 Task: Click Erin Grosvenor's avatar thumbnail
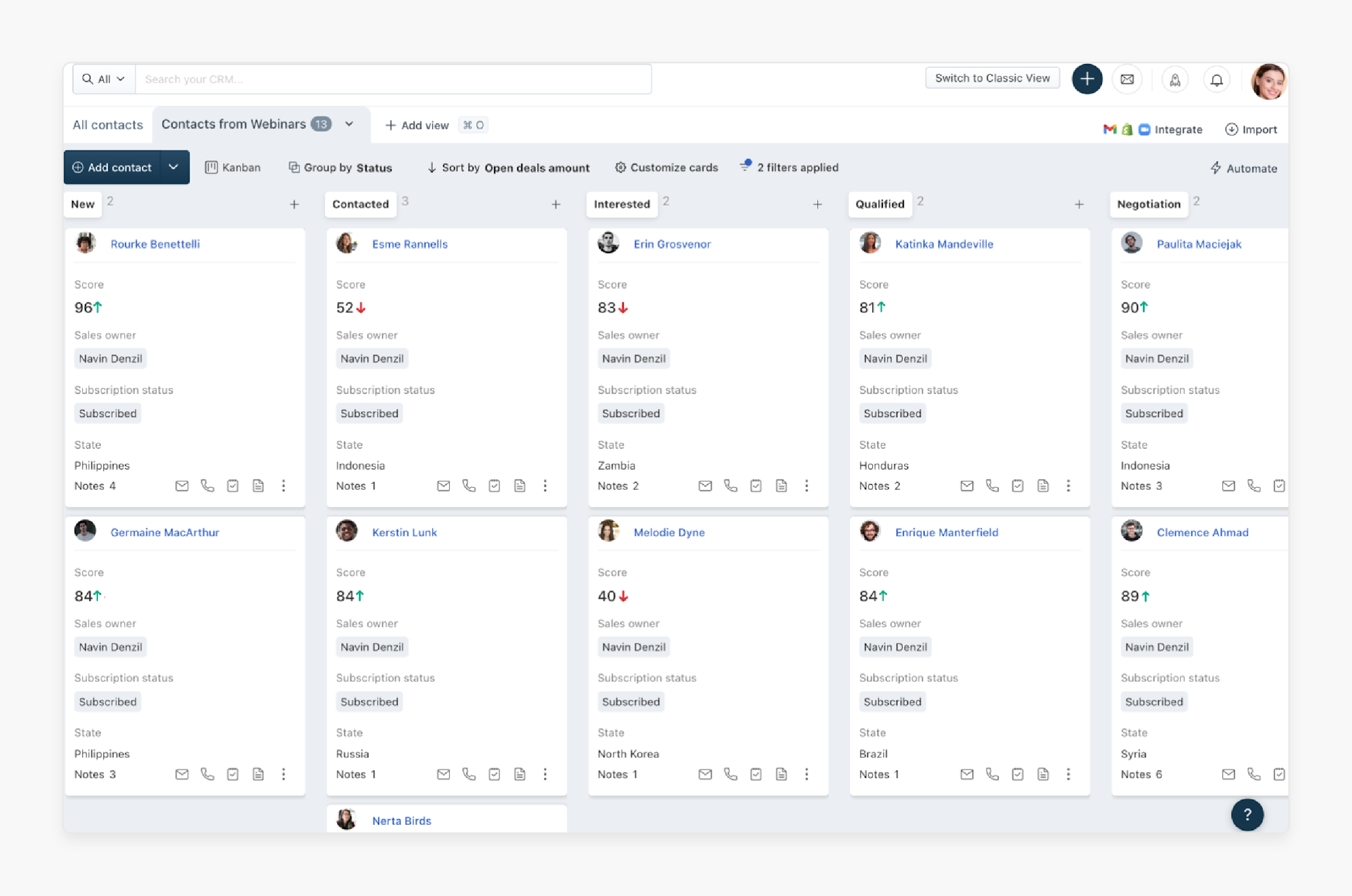[x=608, y=243]
